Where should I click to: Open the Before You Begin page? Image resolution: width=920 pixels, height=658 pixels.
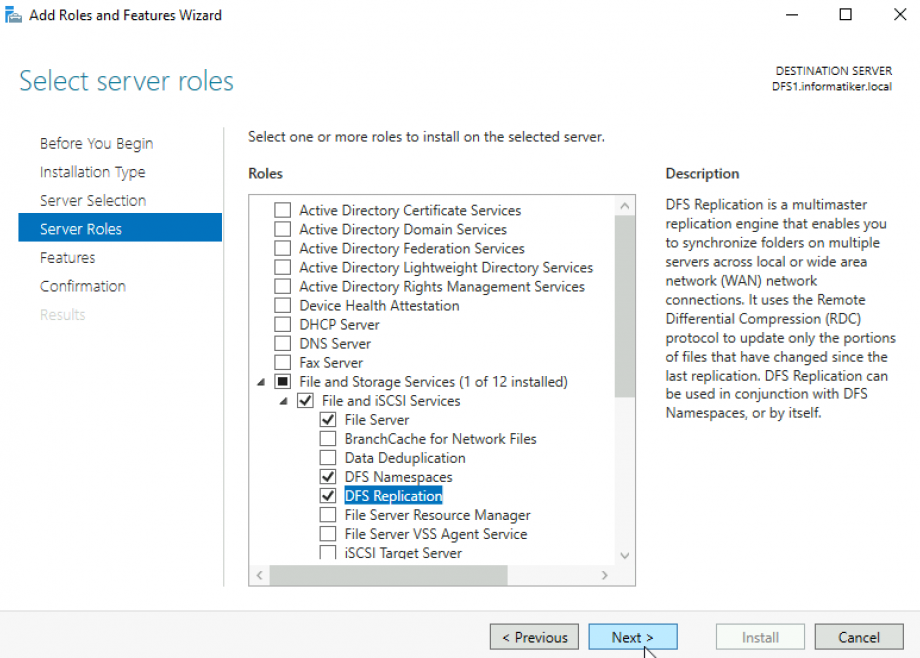click(x=96, y=143)
